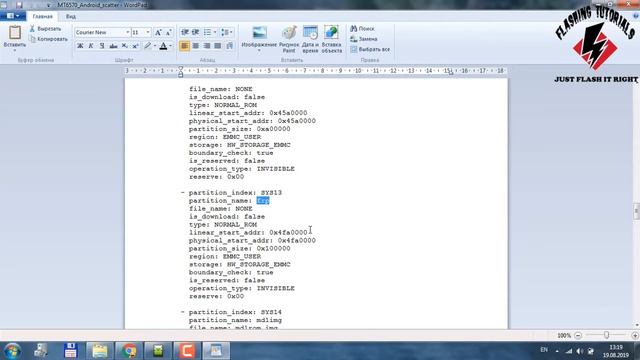Align text left
The width and height of the screenshot is (640, 360).
(184, 46)
